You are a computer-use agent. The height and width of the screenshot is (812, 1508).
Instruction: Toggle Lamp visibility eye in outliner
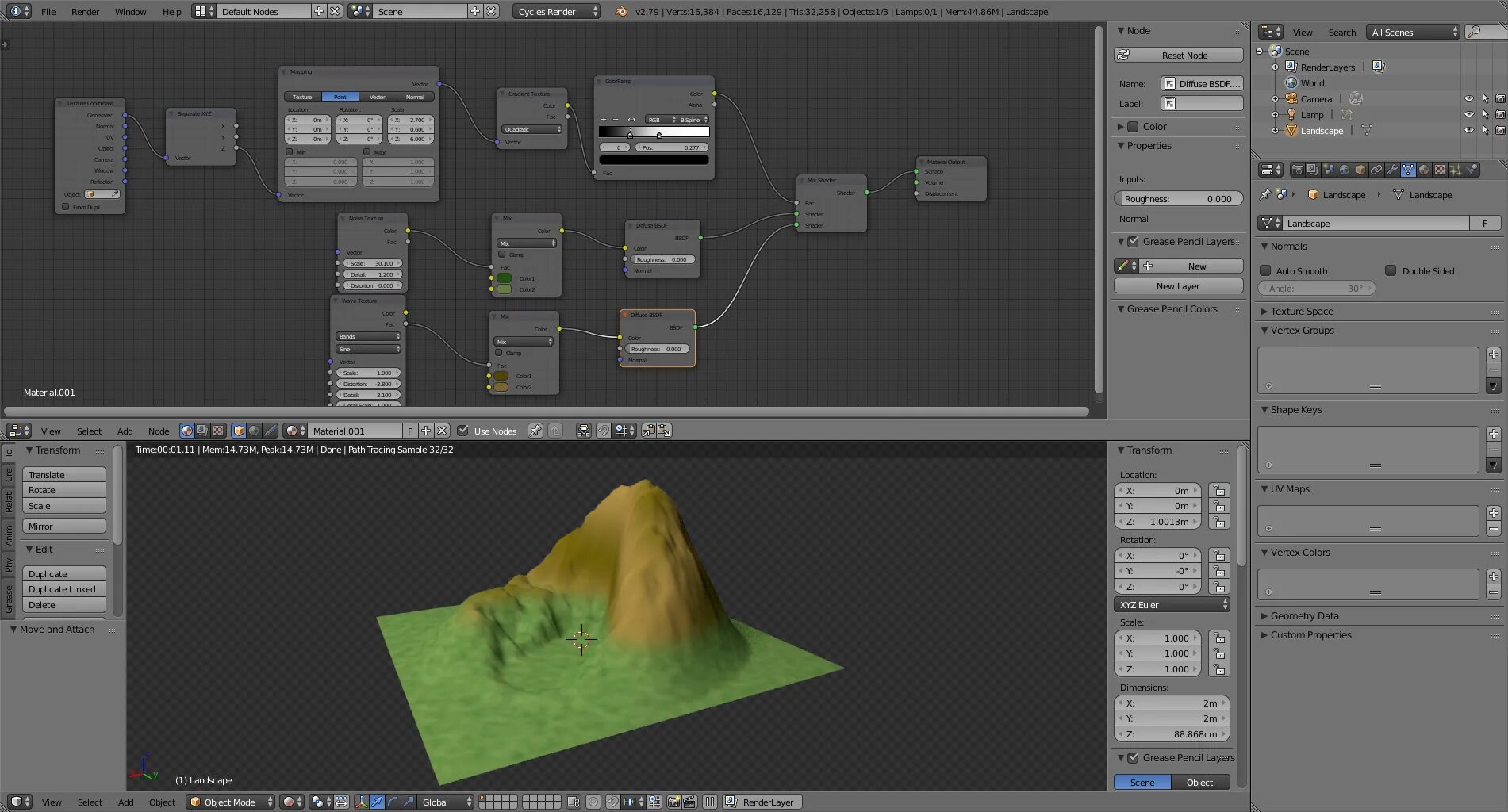click(1469, 115)
